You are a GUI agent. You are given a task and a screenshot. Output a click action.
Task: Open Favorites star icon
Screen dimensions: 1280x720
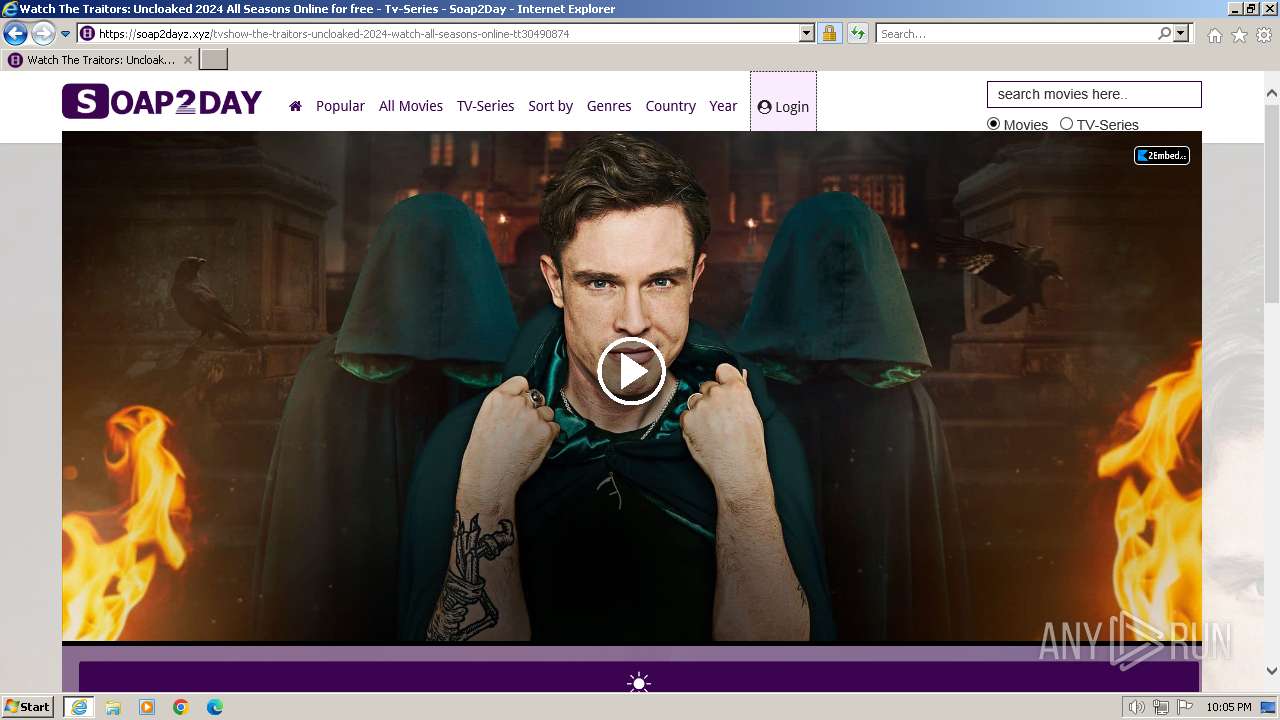tap(1239, 35)
